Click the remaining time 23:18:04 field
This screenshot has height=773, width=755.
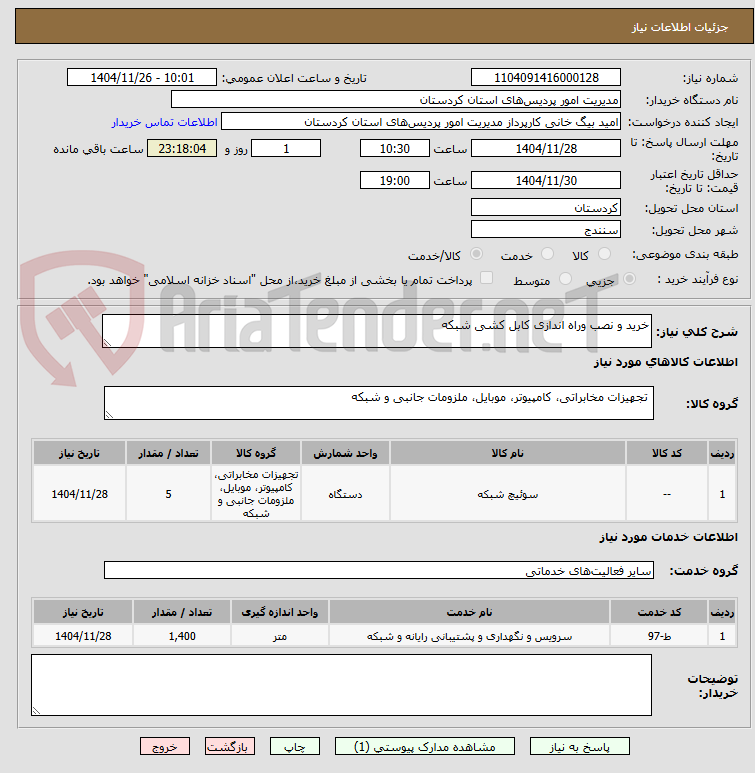point(182,148)
